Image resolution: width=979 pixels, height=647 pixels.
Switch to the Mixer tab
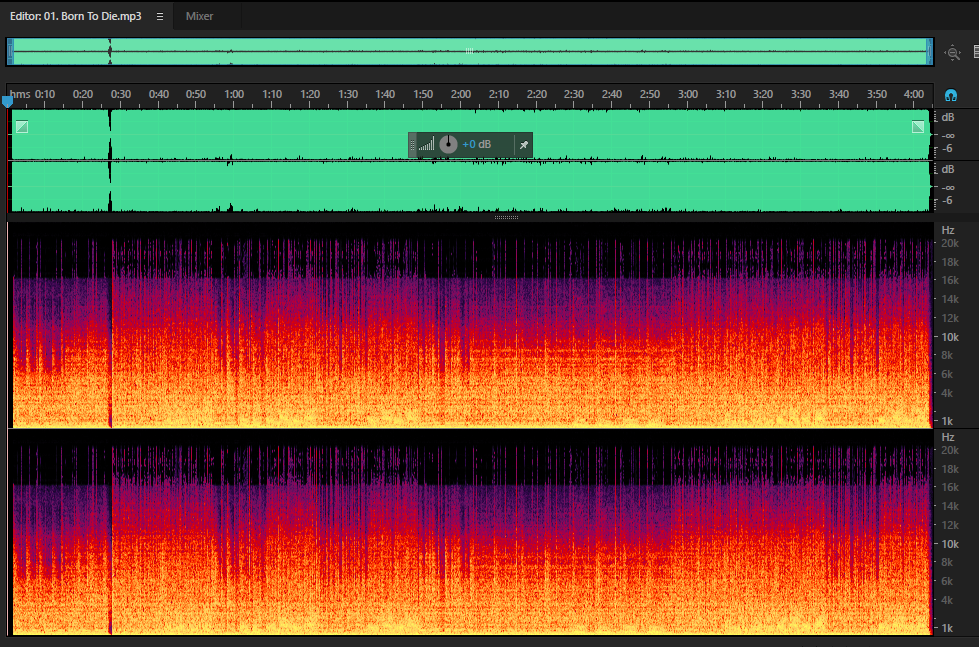[x=199, y=16]
